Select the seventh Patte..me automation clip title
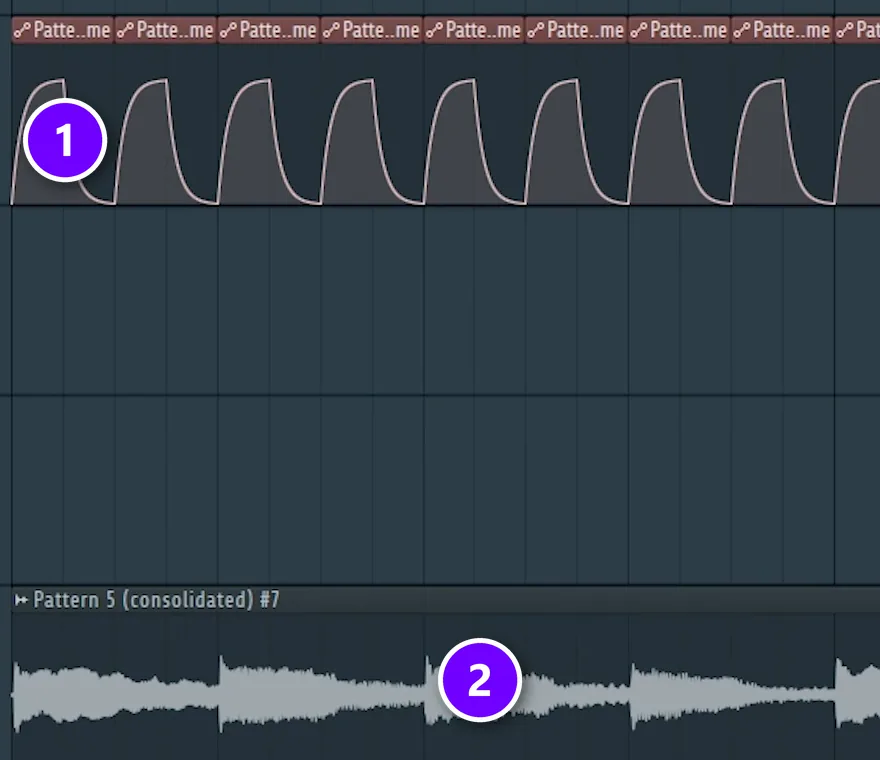This screenshot has width=880, height=760. (689, 30)
